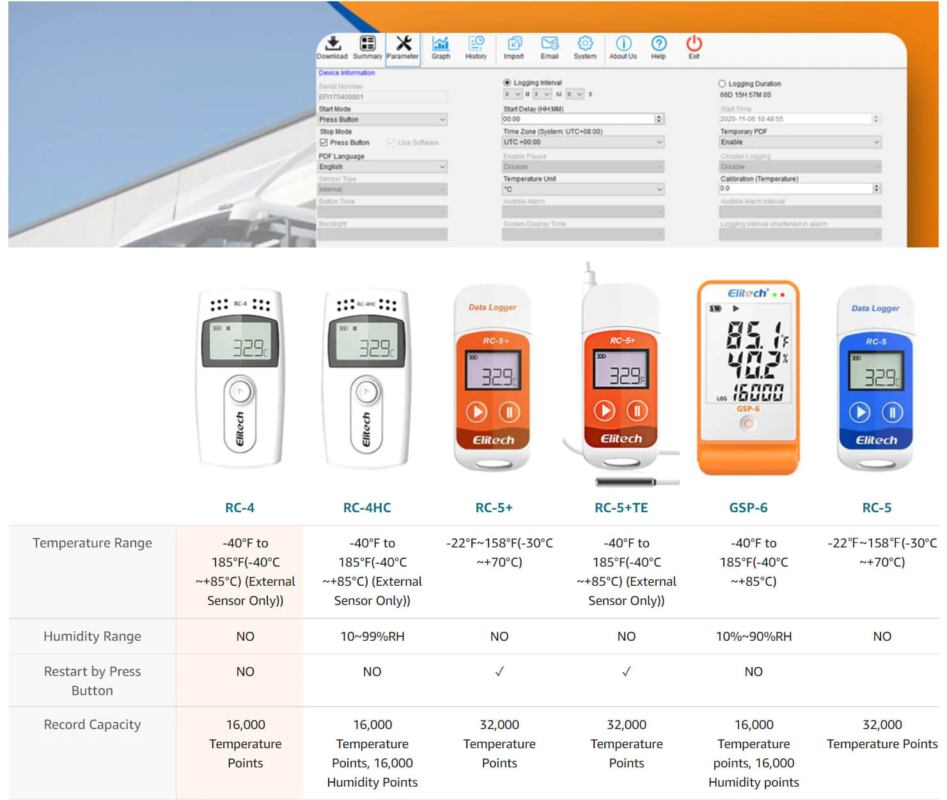
Task: Select the Logging Interval radio button
Action: [507, 83]
